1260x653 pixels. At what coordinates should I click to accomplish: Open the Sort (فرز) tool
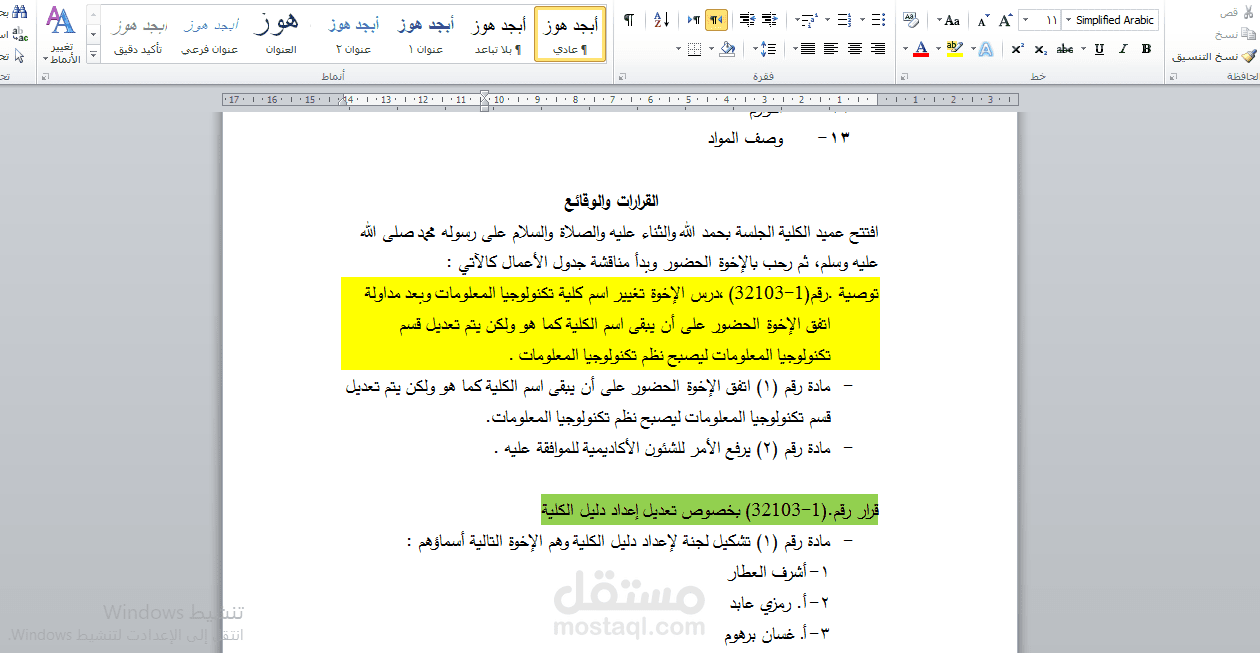point(661,19)
